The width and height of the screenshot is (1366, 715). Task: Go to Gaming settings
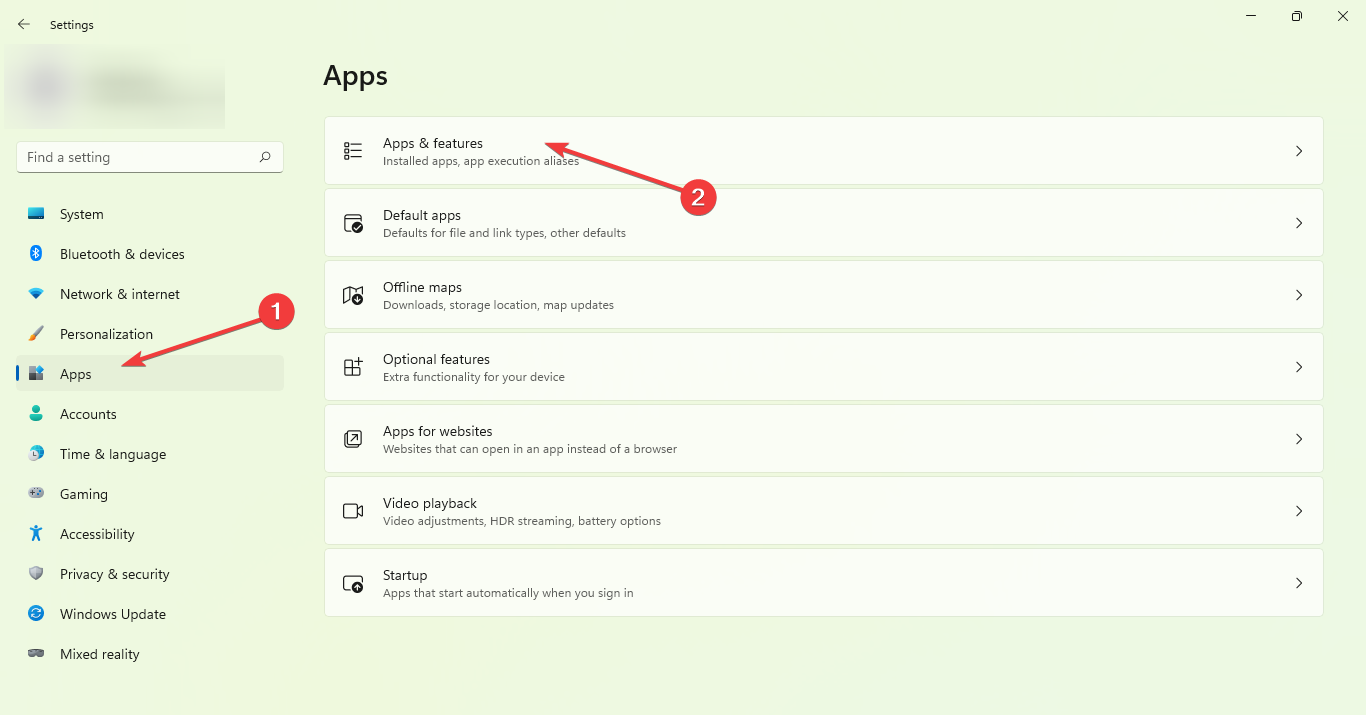click(x=150, y=494)
